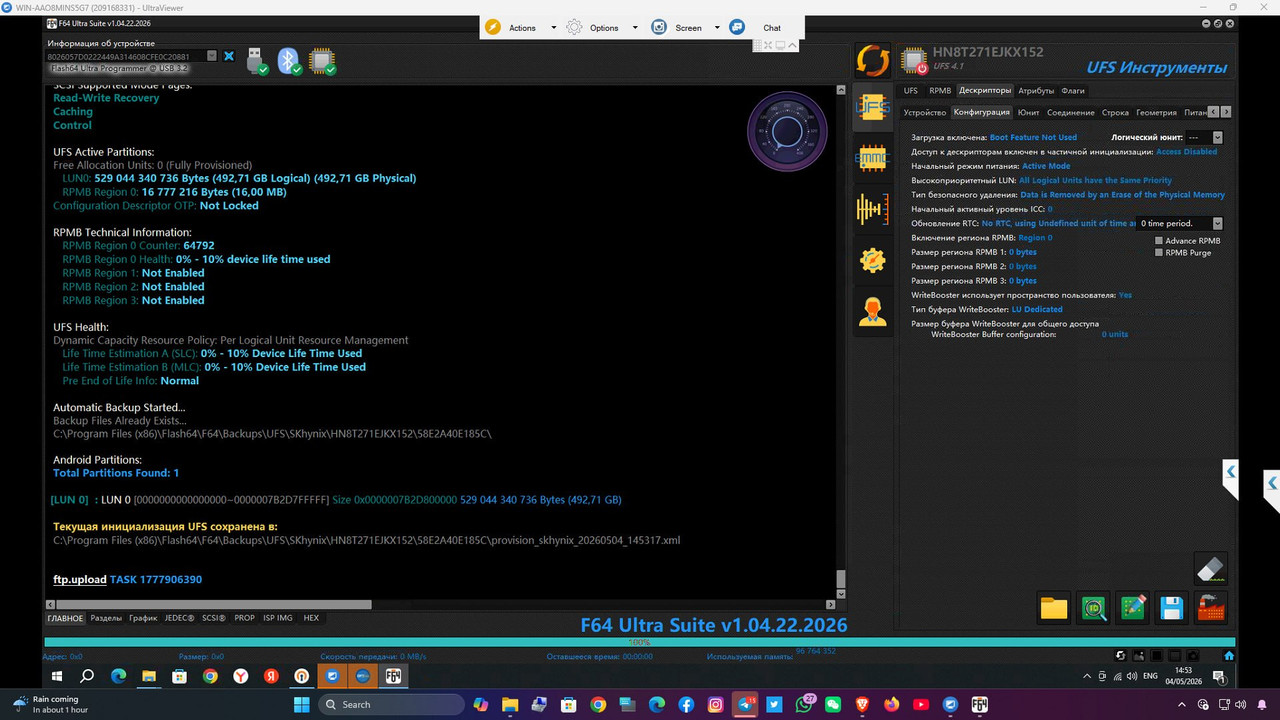Click the remote taskbar search magnifier
Image resolution: width=1280 pixels, height=720 pixels.
[87, 676]
